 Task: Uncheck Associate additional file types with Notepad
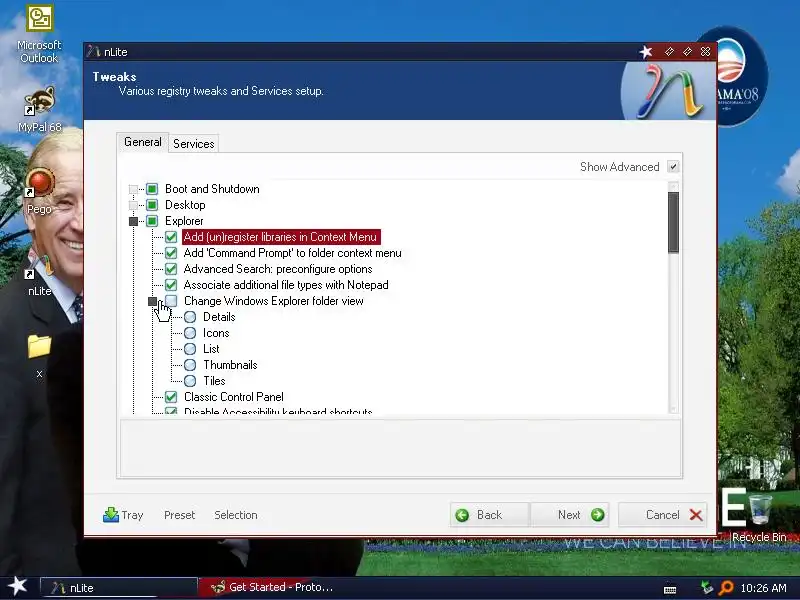pyautogui.click(x=171, y=285)
